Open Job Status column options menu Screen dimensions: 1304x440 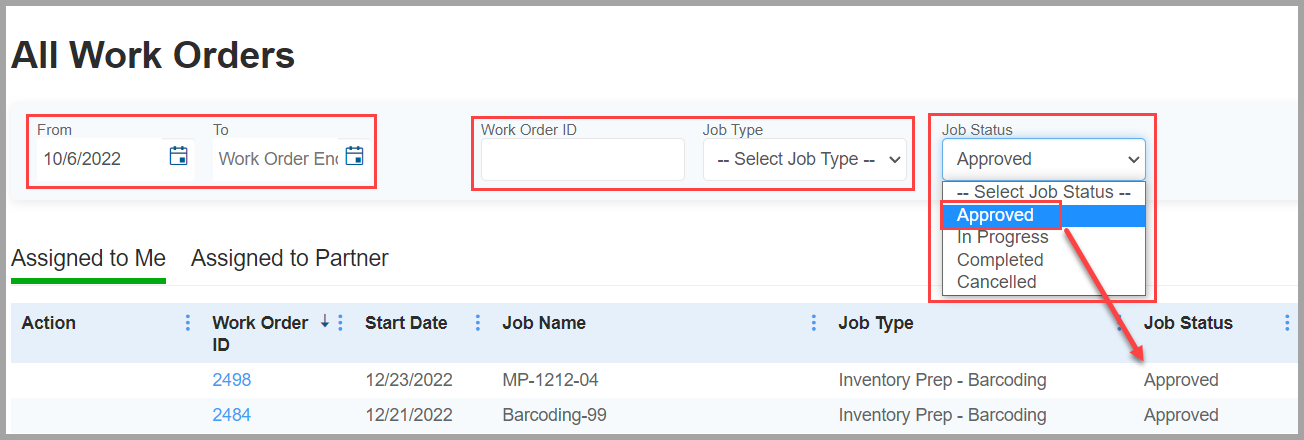tap(1287, 323)
